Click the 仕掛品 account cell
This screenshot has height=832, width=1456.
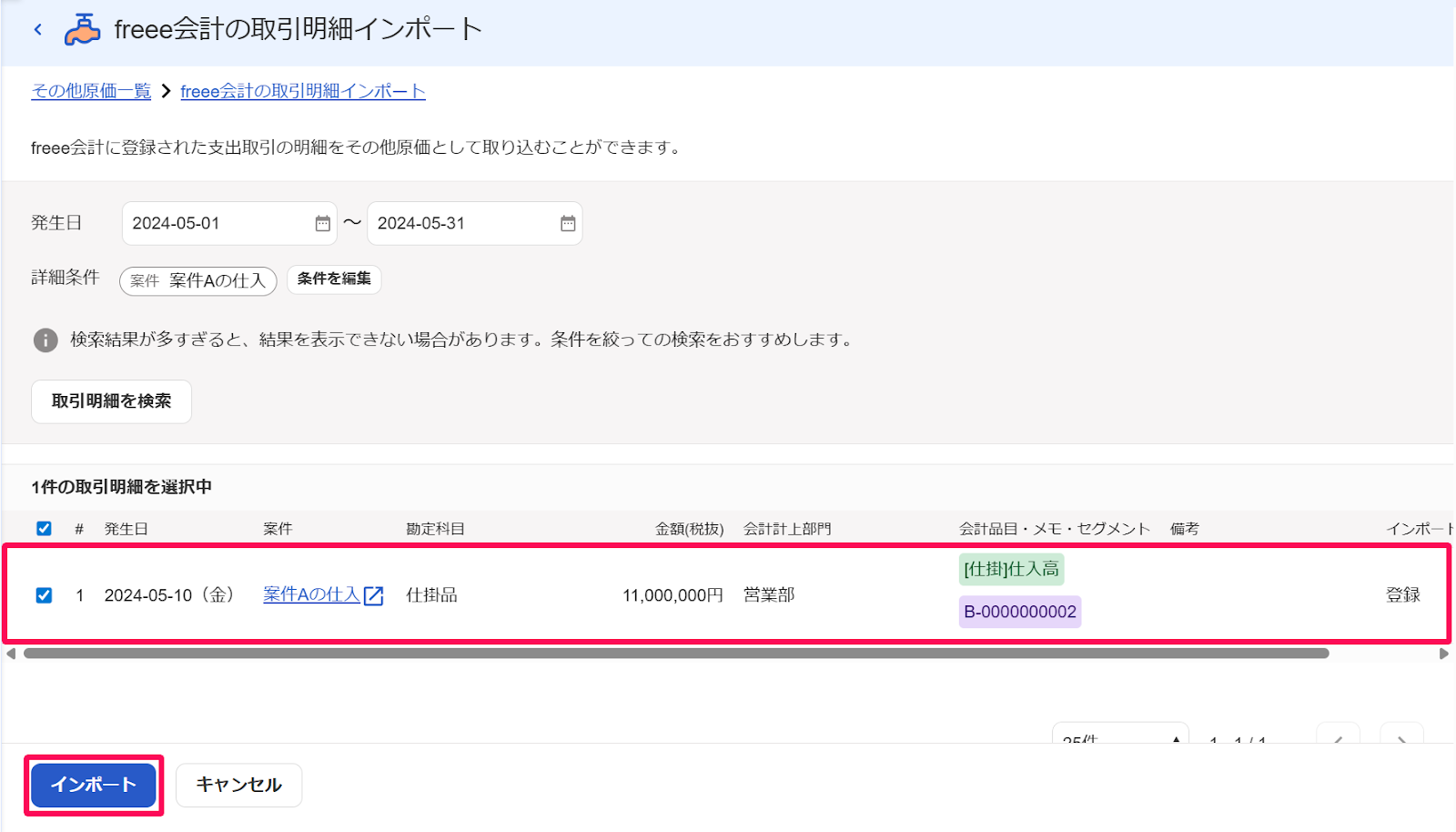point(431,595)
